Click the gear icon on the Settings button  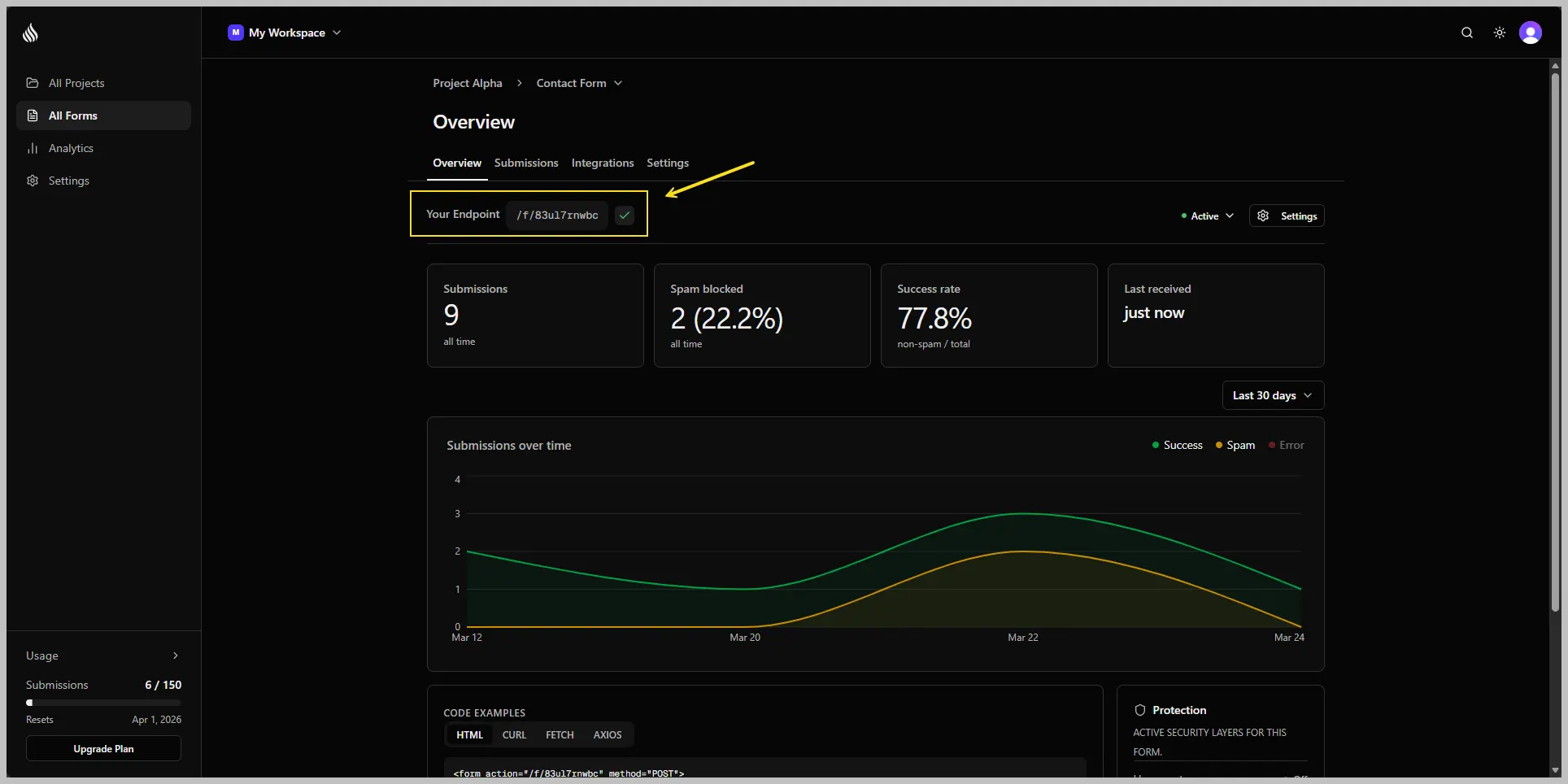1262,215
